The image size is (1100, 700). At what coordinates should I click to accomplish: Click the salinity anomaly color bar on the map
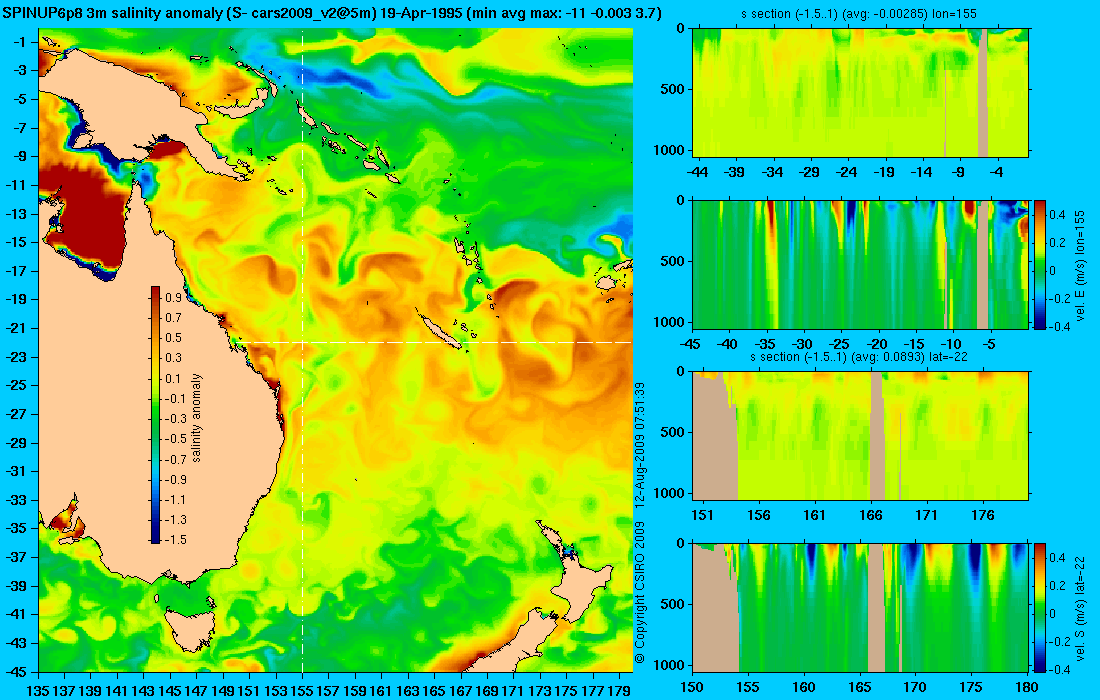tap(155, 415)
